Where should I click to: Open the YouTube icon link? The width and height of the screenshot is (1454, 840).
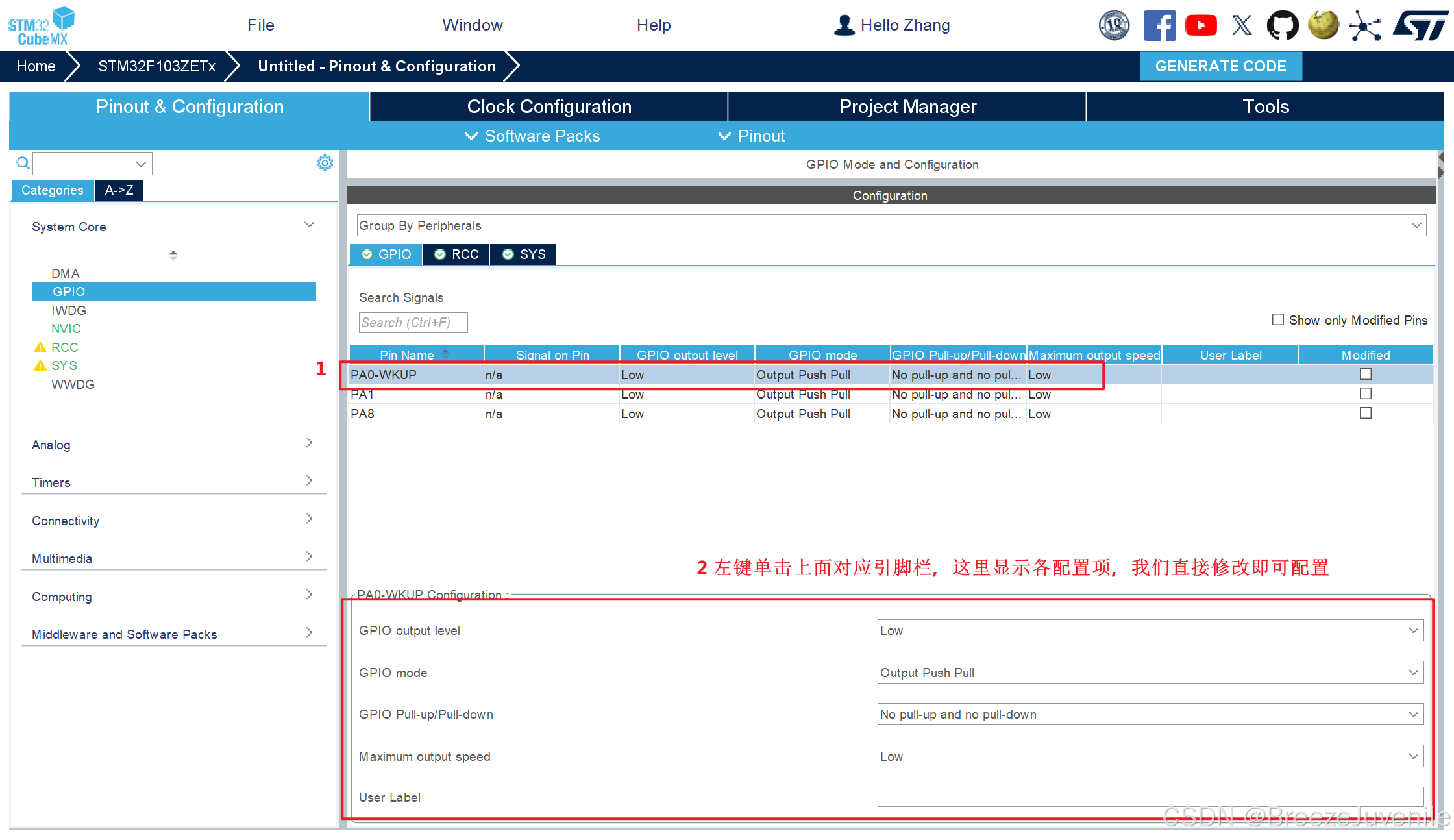[1200, 25]
